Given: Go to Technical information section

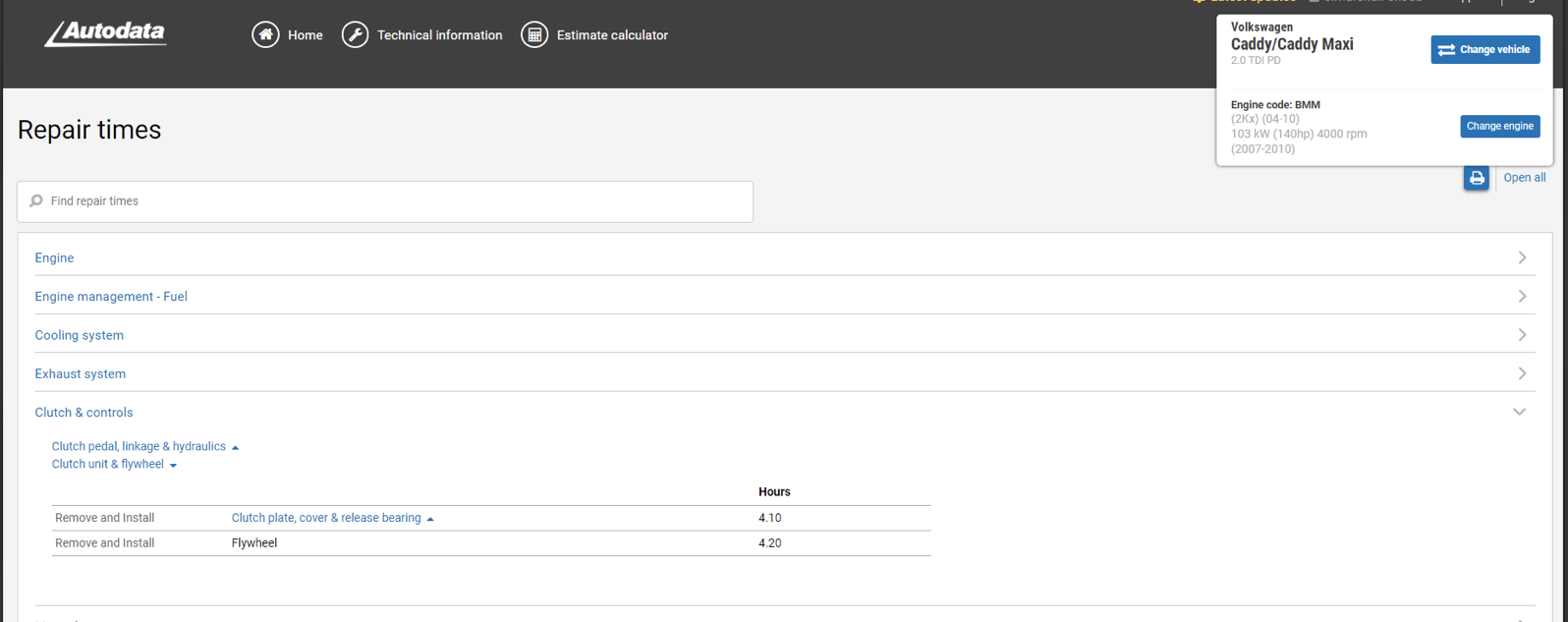Looking at the screenshot, I should click(x=439, y=35).
